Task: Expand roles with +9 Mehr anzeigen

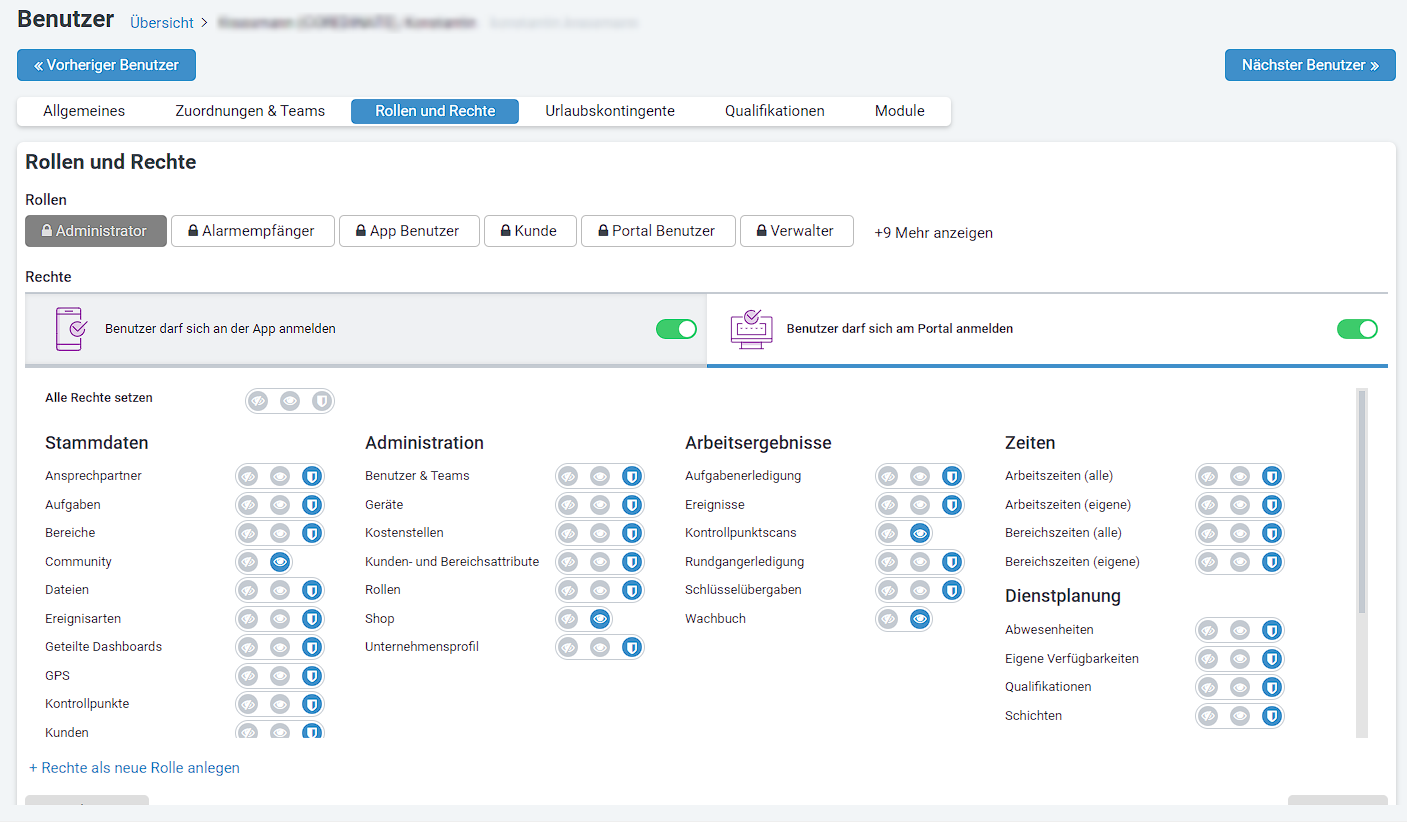Action: 933,232
